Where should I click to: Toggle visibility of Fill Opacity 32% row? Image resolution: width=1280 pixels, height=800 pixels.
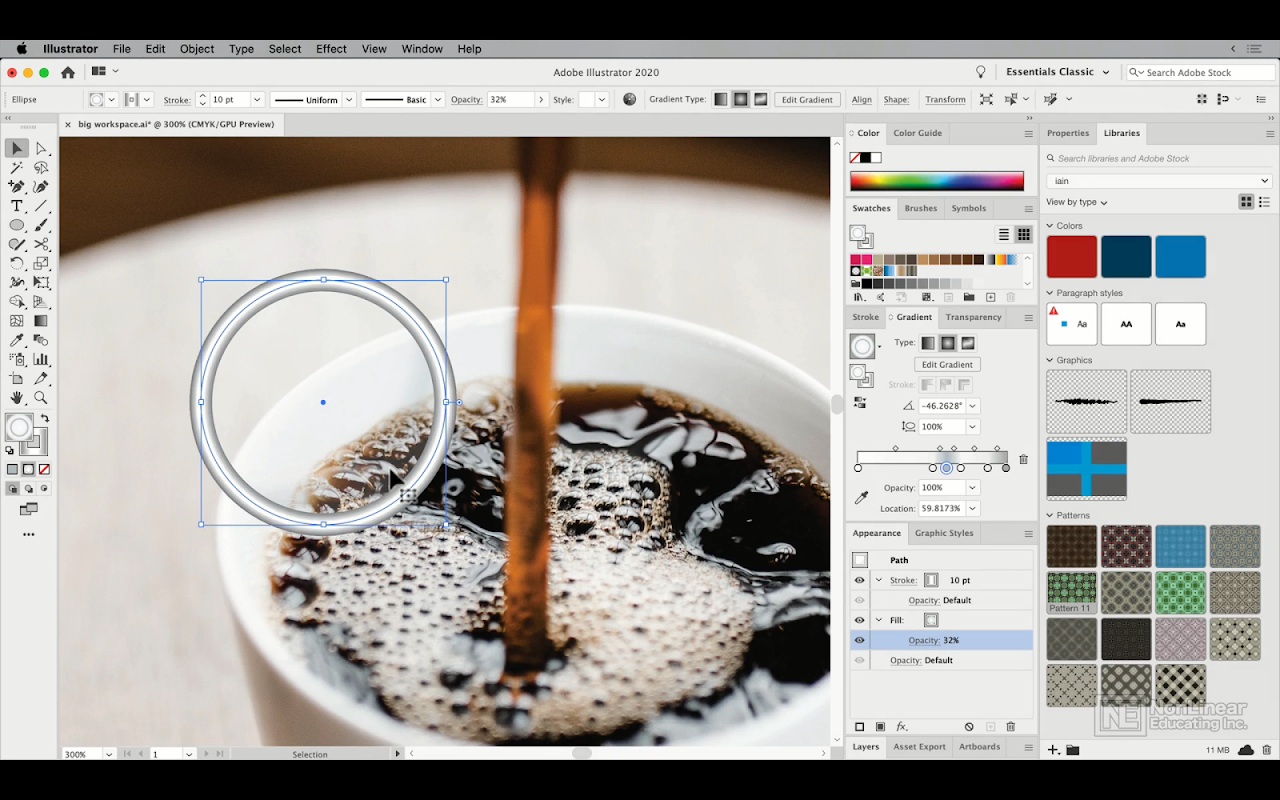coord(859,640)
